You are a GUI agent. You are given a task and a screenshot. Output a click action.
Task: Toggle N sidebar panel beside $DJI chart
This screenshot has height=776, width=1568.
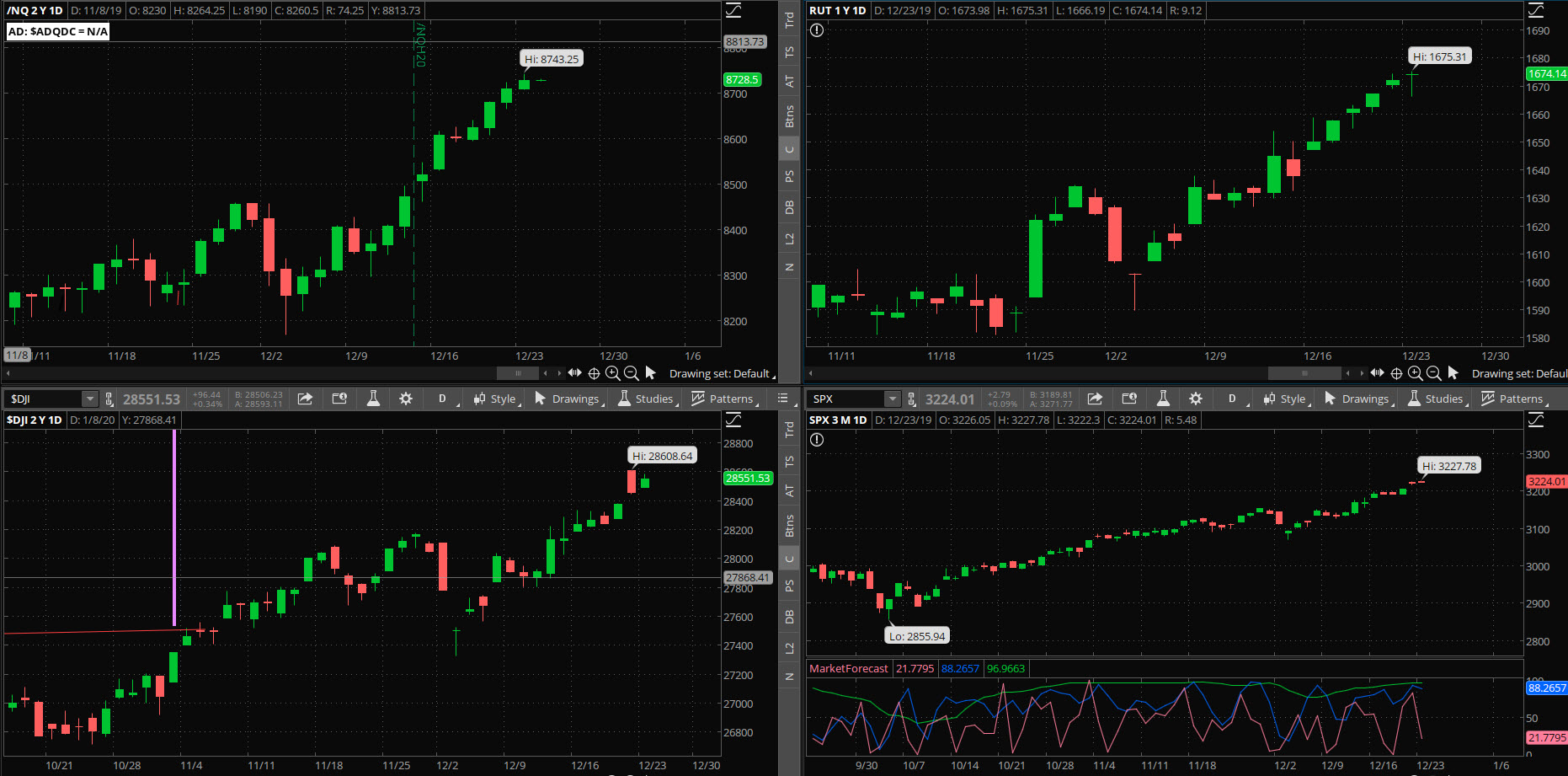click(789, 677)
